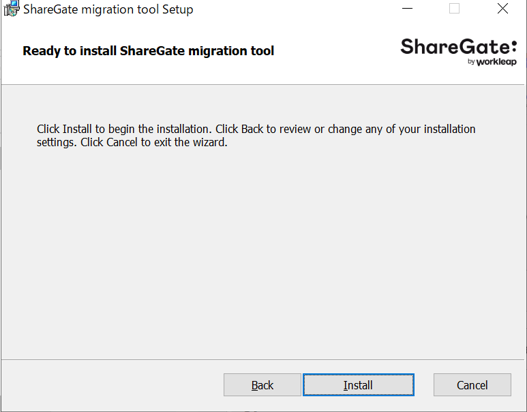Image resolution: width=527 pixels, height=412 pixels.
Task: Open the installer icon system menu
Action: click(11, 9)
